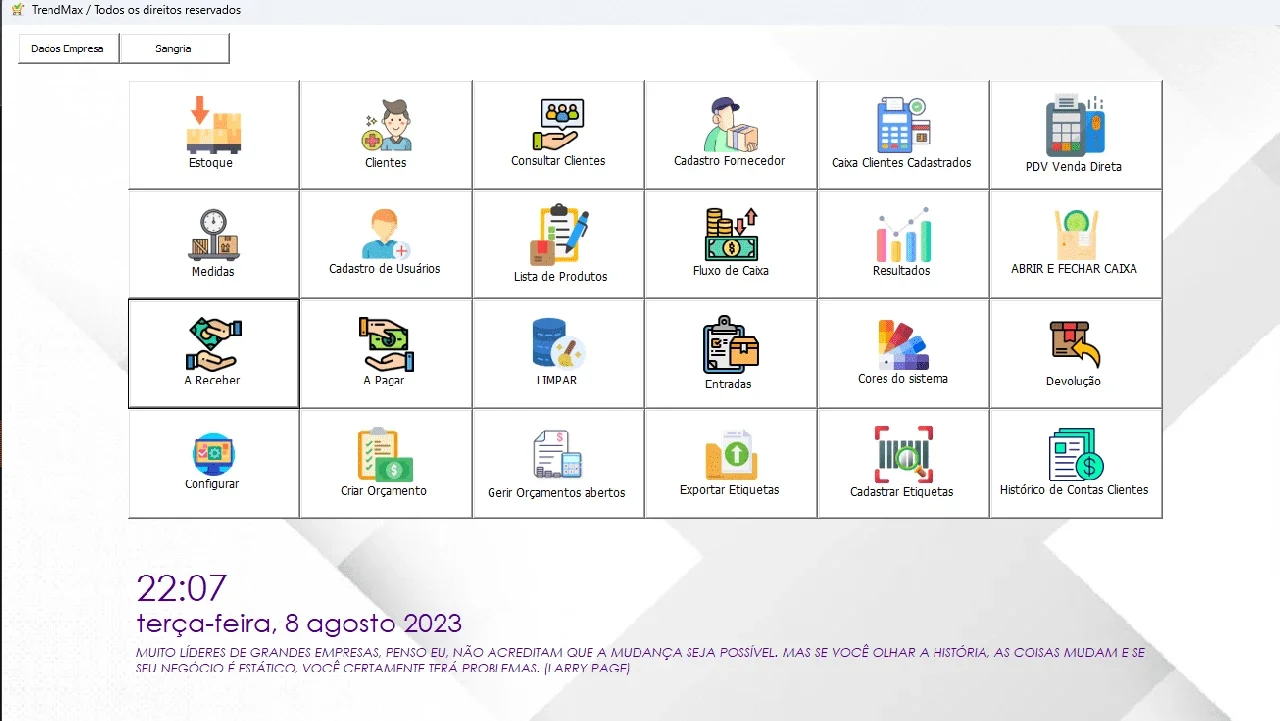
Task: Run the LIMPAR database cleanup
Action: click(x=558, y=354)
